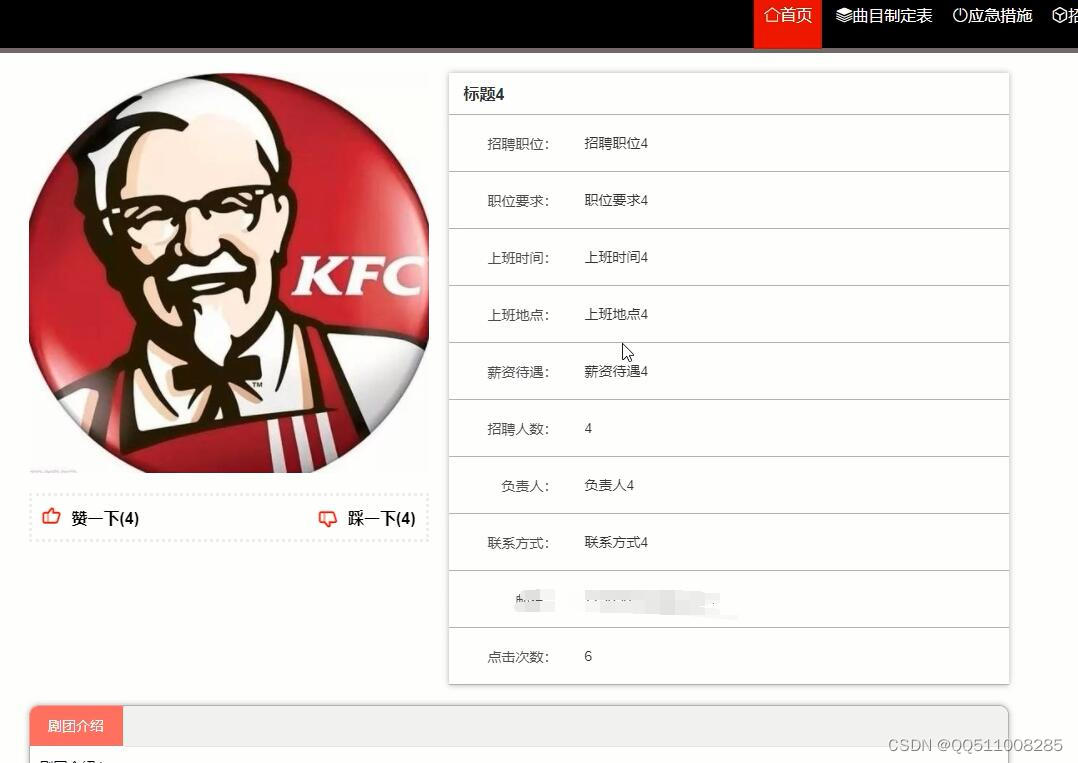The height and width of the screenshot is (763, 1078).
Task: Click the thumbs-down icon
Action: coord(328,518)
